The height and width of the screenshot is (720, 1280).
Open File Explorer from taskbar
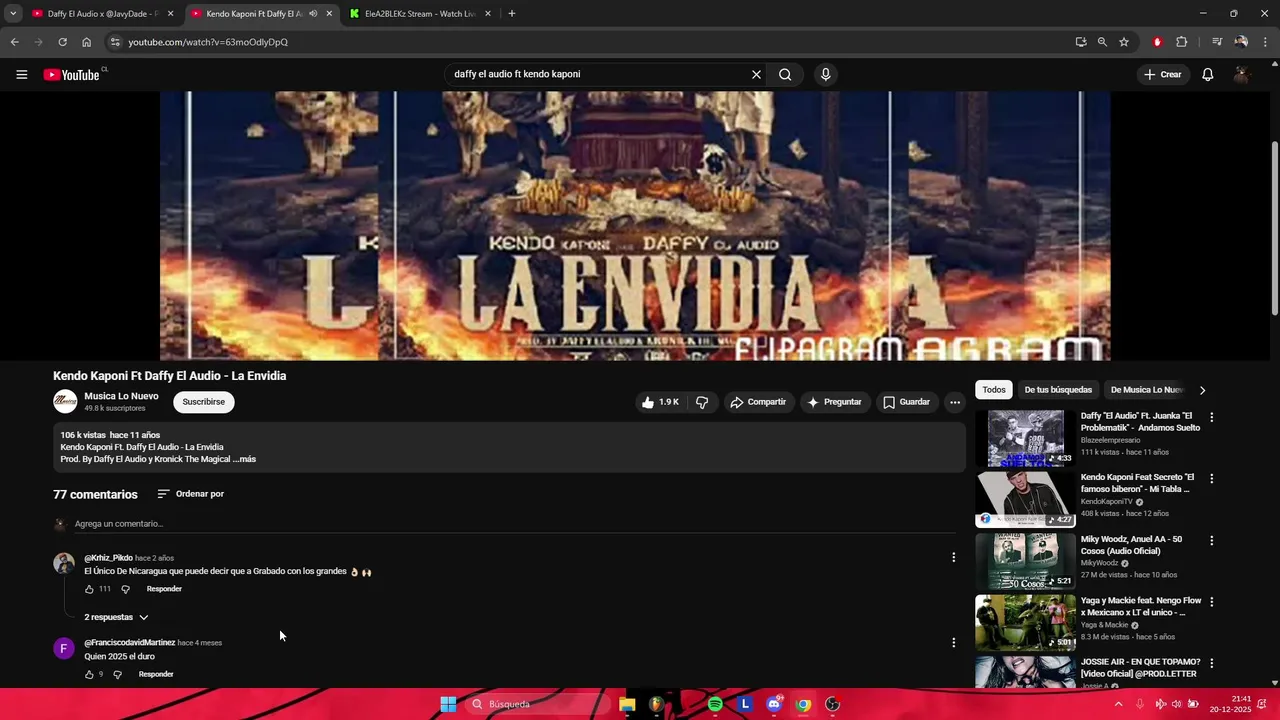[627, 704]
